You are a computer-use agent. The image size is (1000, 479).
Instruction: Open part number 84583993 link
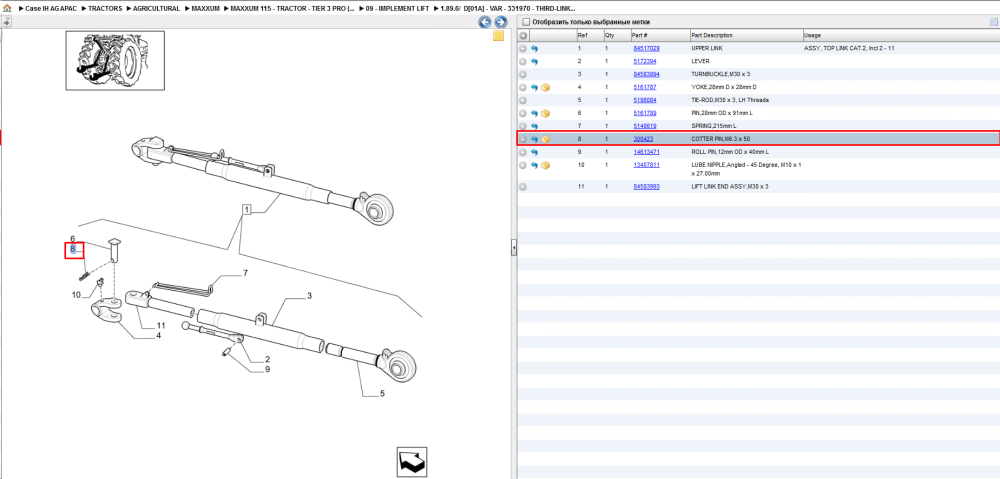pos(646,187)
